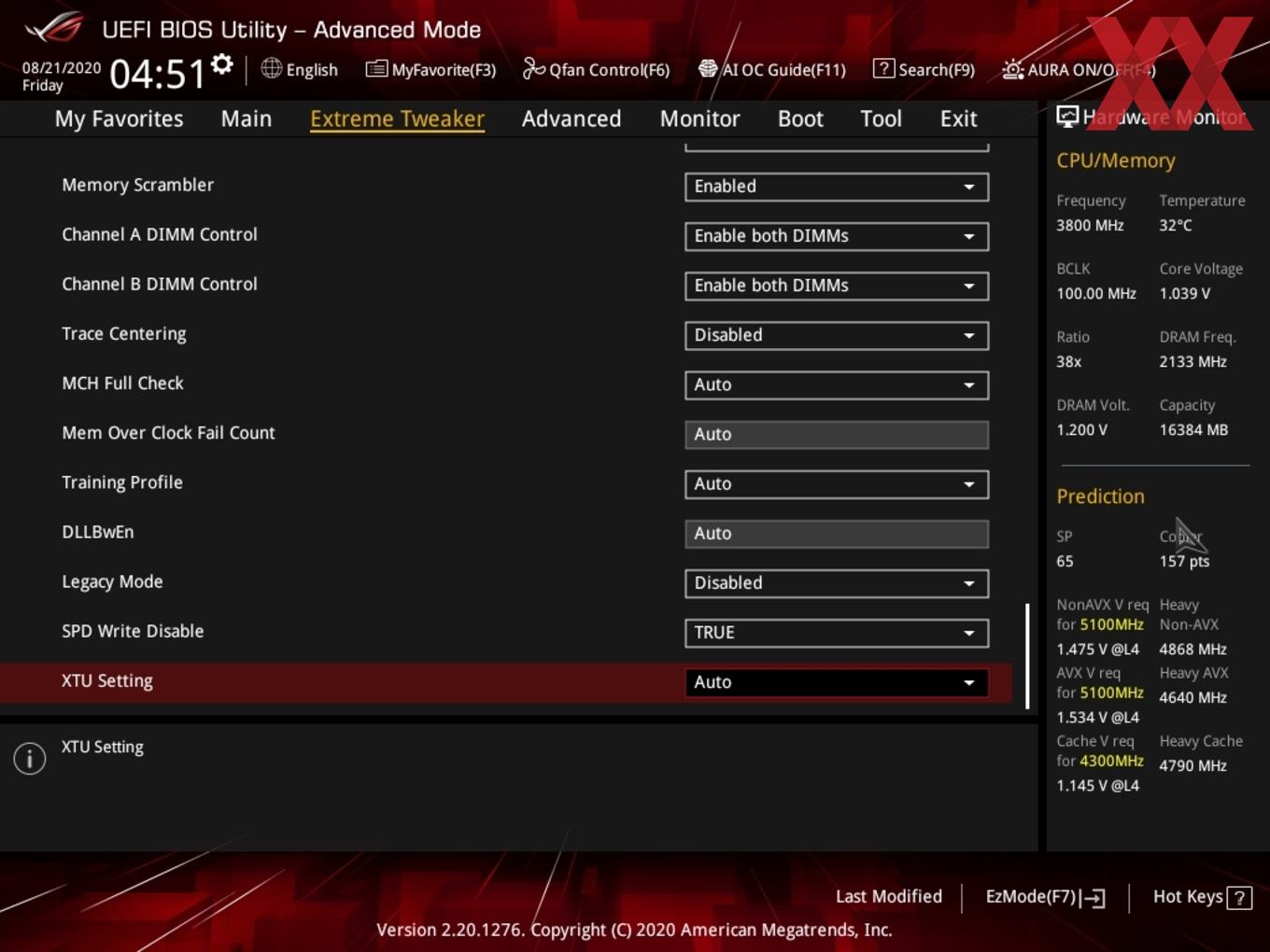Select the Legacy Mode label
This screenshot has width=1270, height=952.
click(x=112, y=581)
